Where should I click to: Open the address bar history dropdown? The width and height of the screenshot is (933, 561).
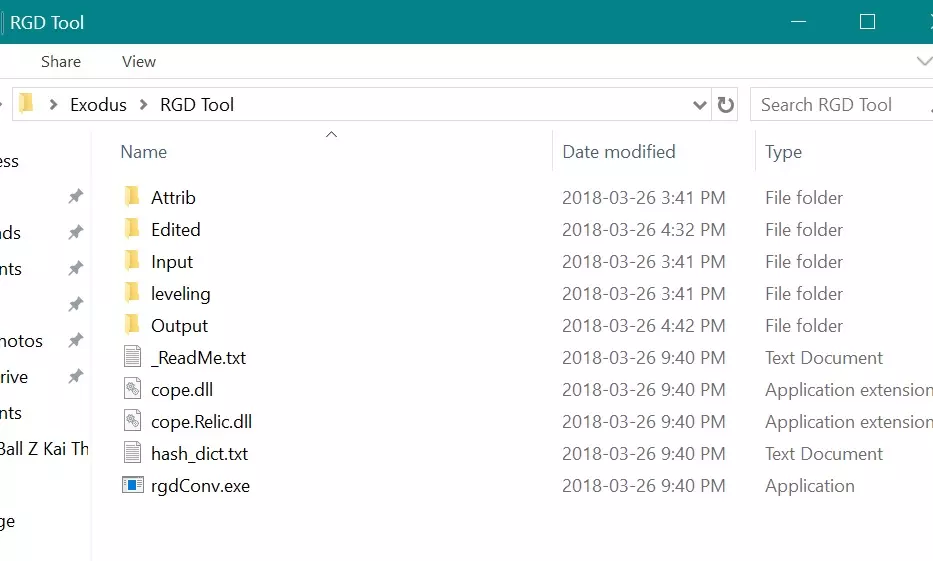[x=700, y=105]
